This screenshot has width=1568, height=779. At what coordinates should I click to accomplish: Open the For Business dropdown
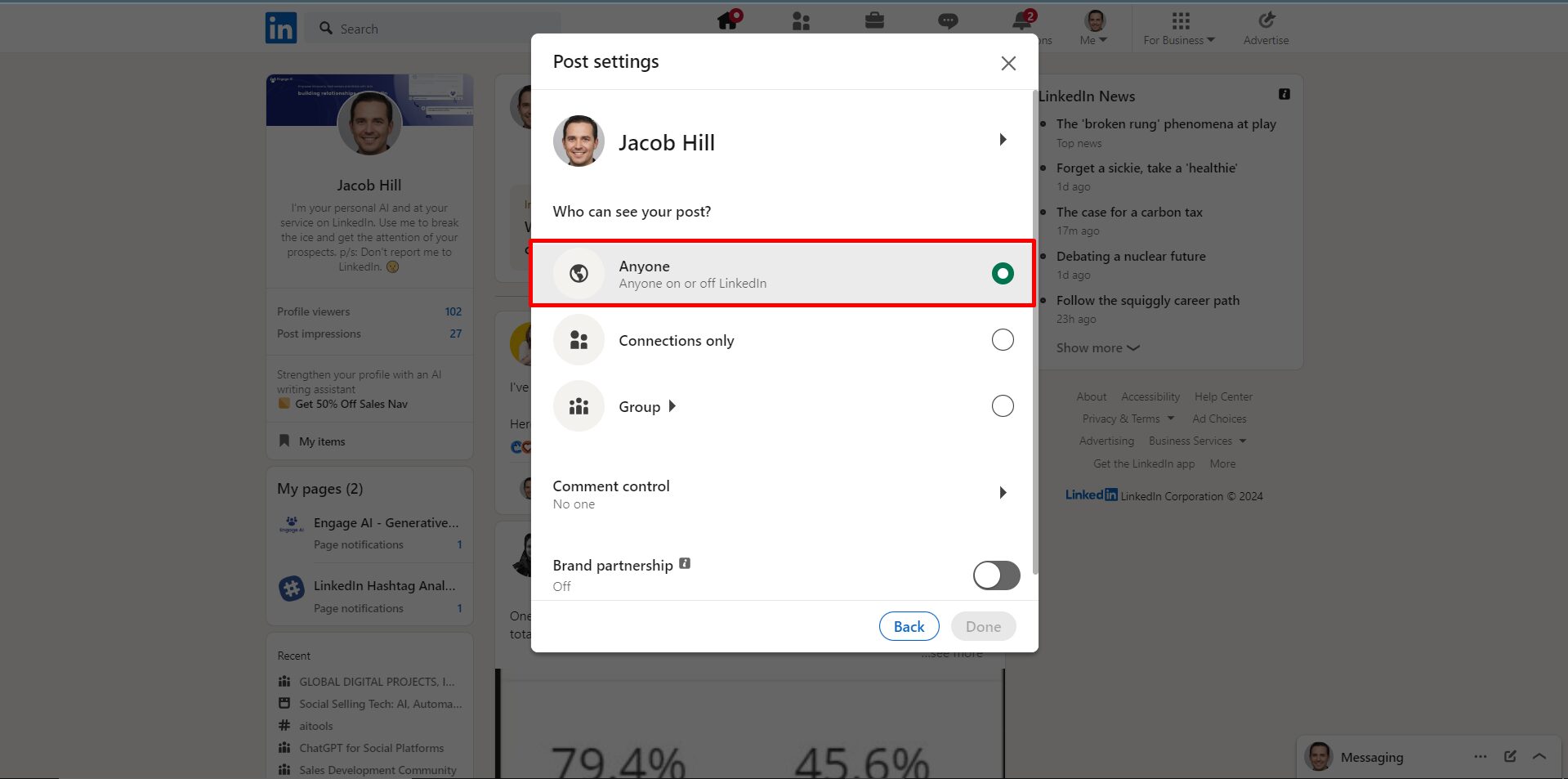tap(1179, 29)
